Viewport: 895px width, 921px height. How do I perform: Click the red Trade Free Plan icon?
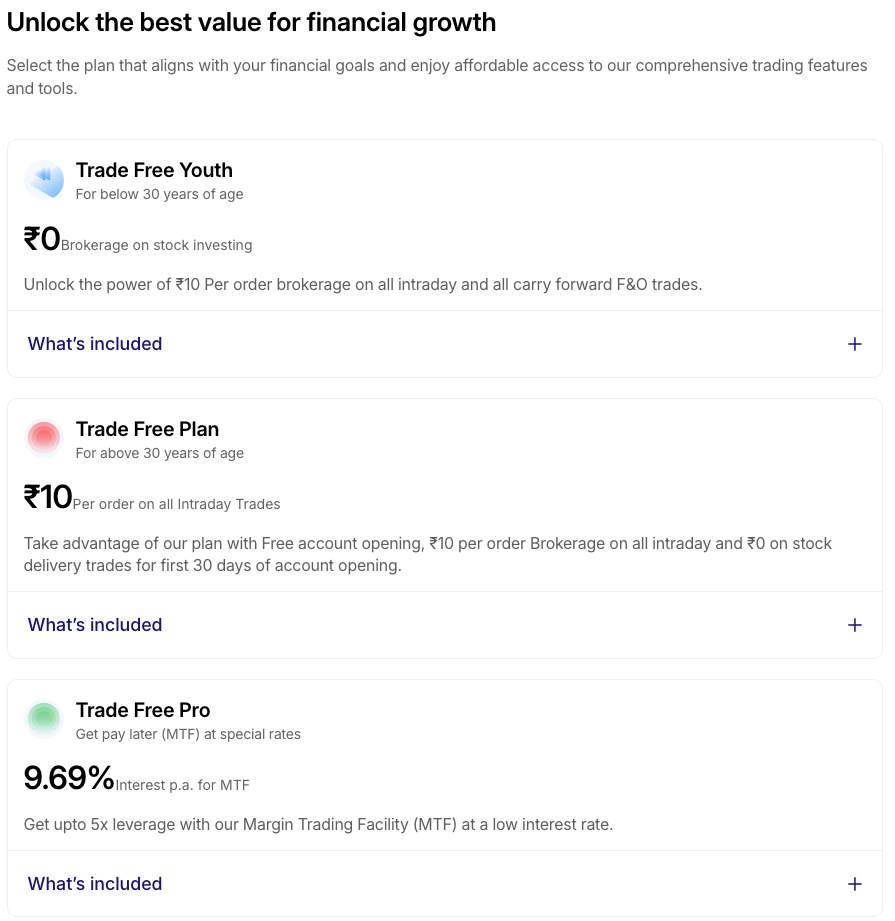[44, 438]
